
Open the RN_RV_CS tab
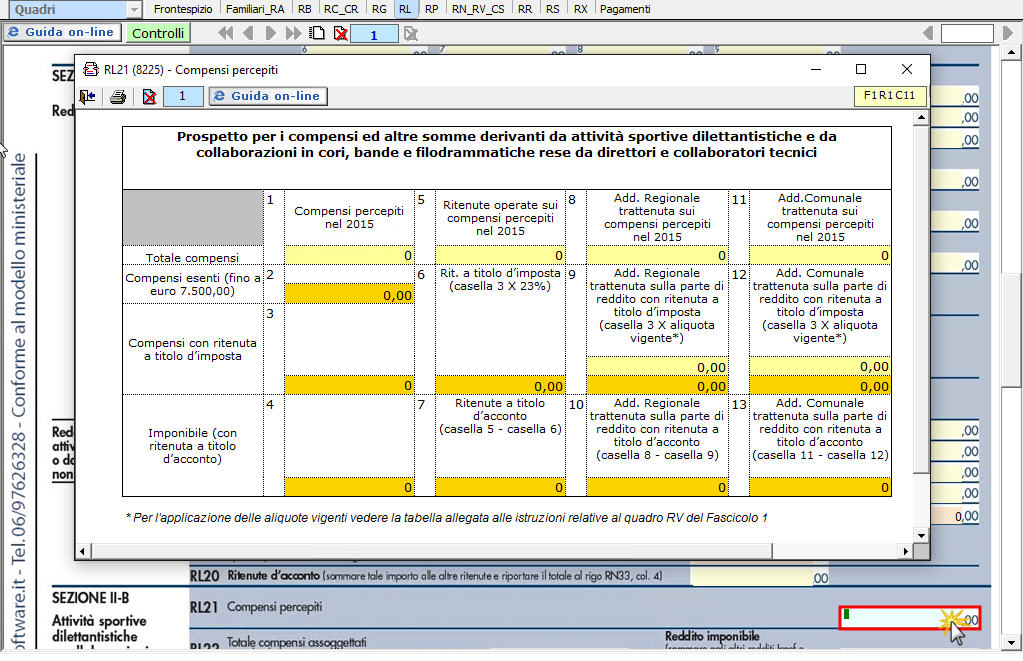coord(478,9)
